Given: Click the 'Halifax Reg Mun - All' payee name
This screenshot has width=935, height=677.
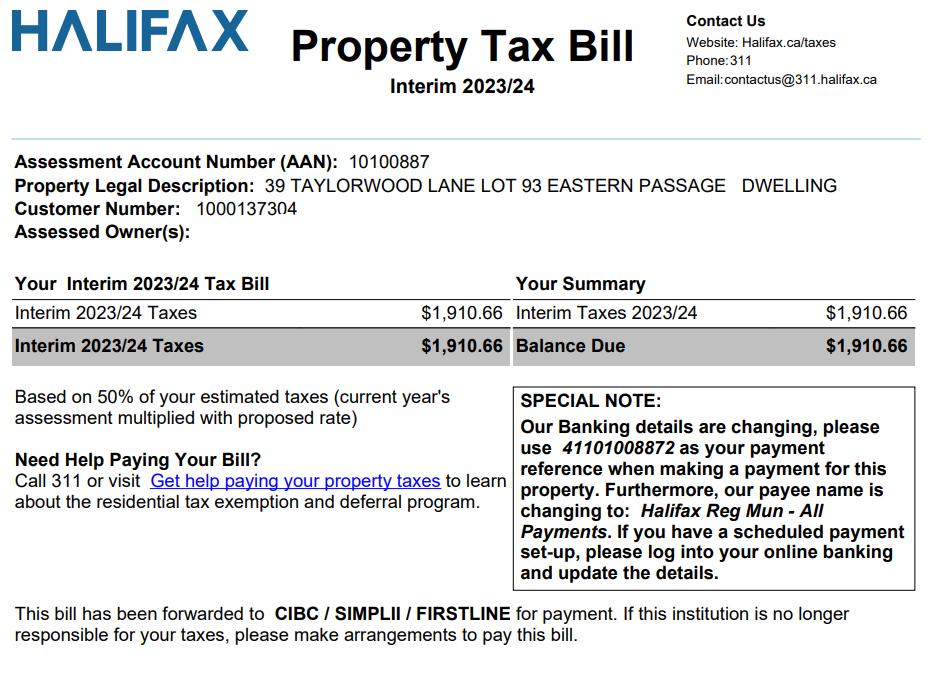Looking at the screenshot, I should point(732,511).
